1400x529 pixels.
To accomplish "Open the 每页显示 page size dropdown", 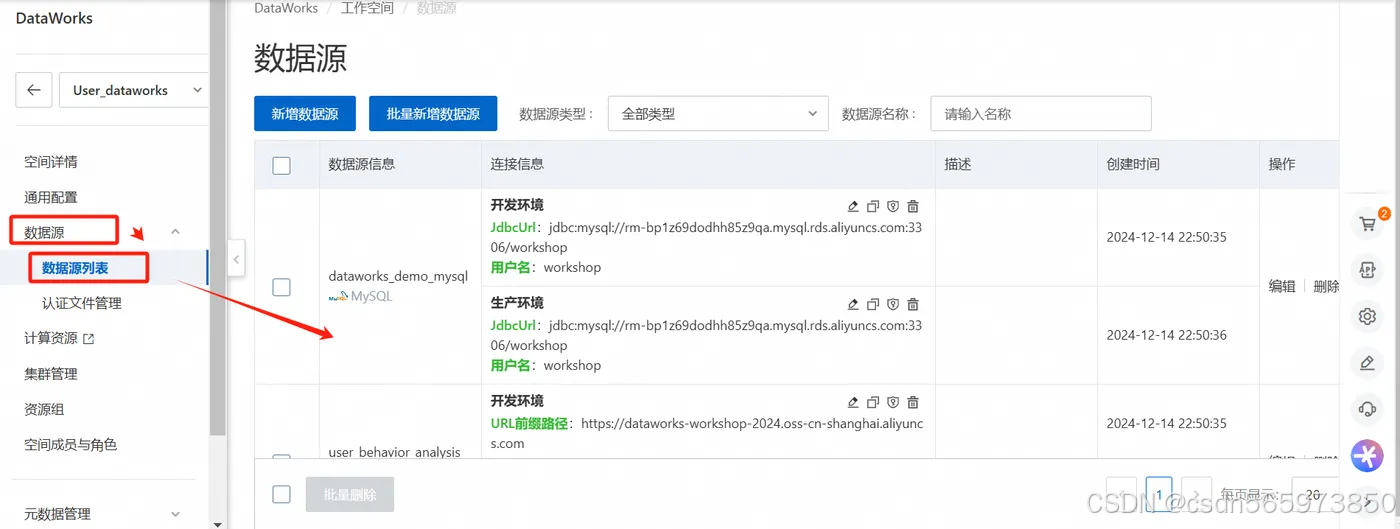I will [x=1315, y=495].
